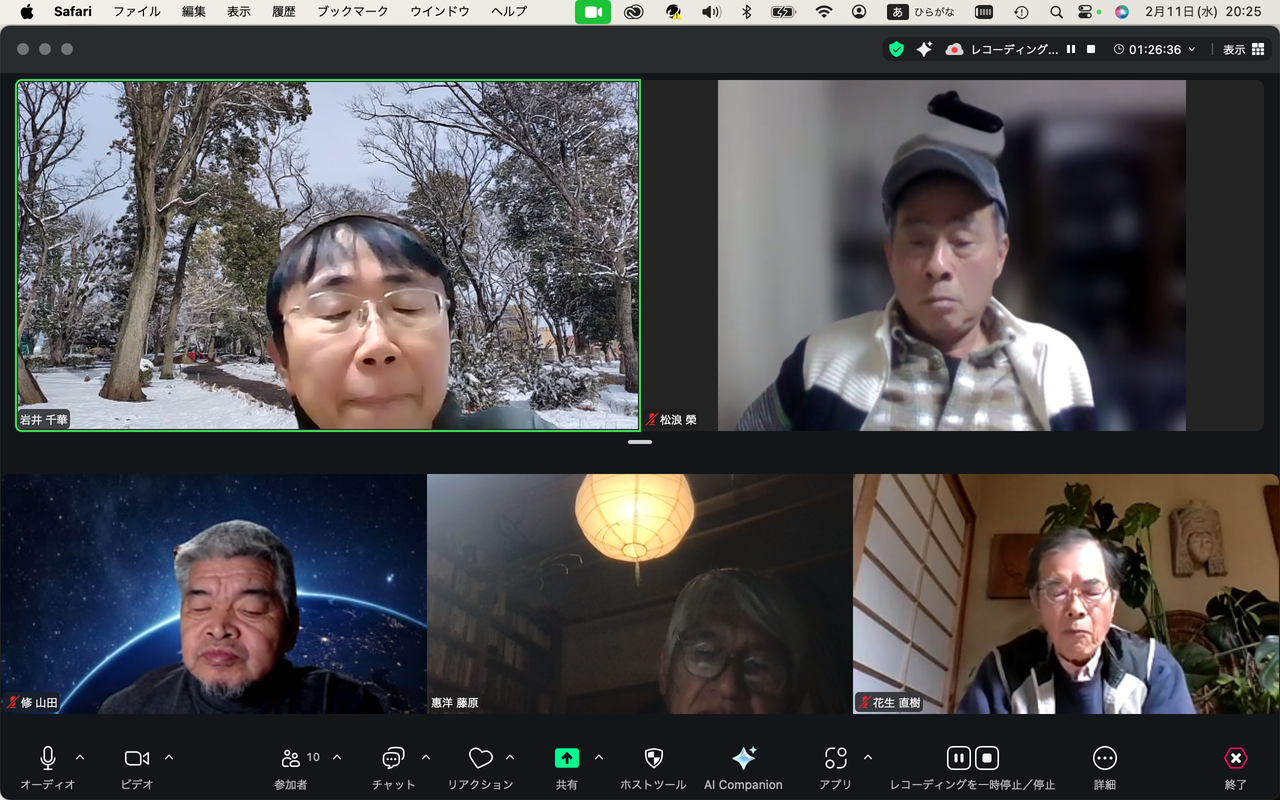Open the Safari app menu
The width and height of the screenshot is (1280, 800).
pyautogui.click(x=73, y=12)
